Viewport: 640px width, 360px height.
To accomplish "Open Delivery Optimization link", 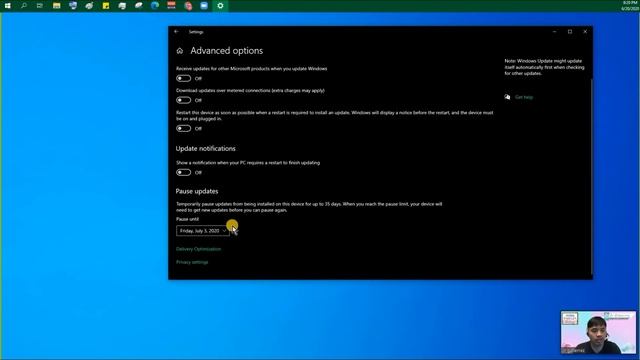I will 198,249.
